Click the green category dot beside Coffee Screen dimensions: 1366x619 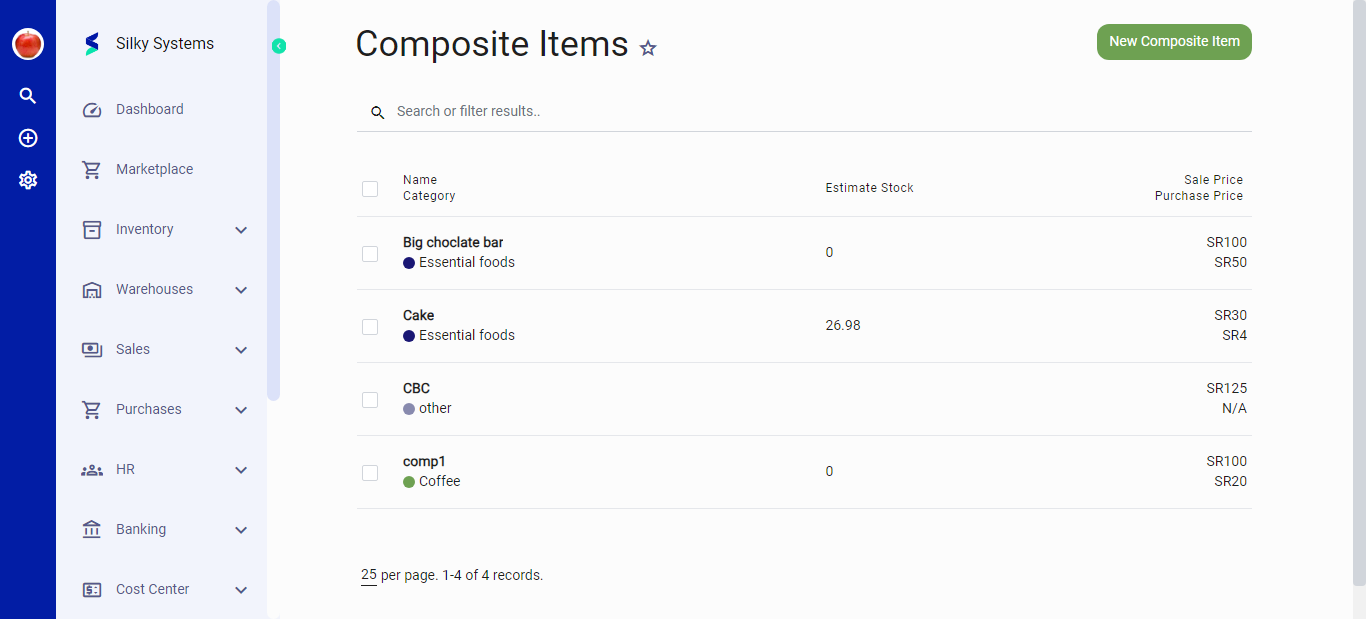click(x=410, y=481)
